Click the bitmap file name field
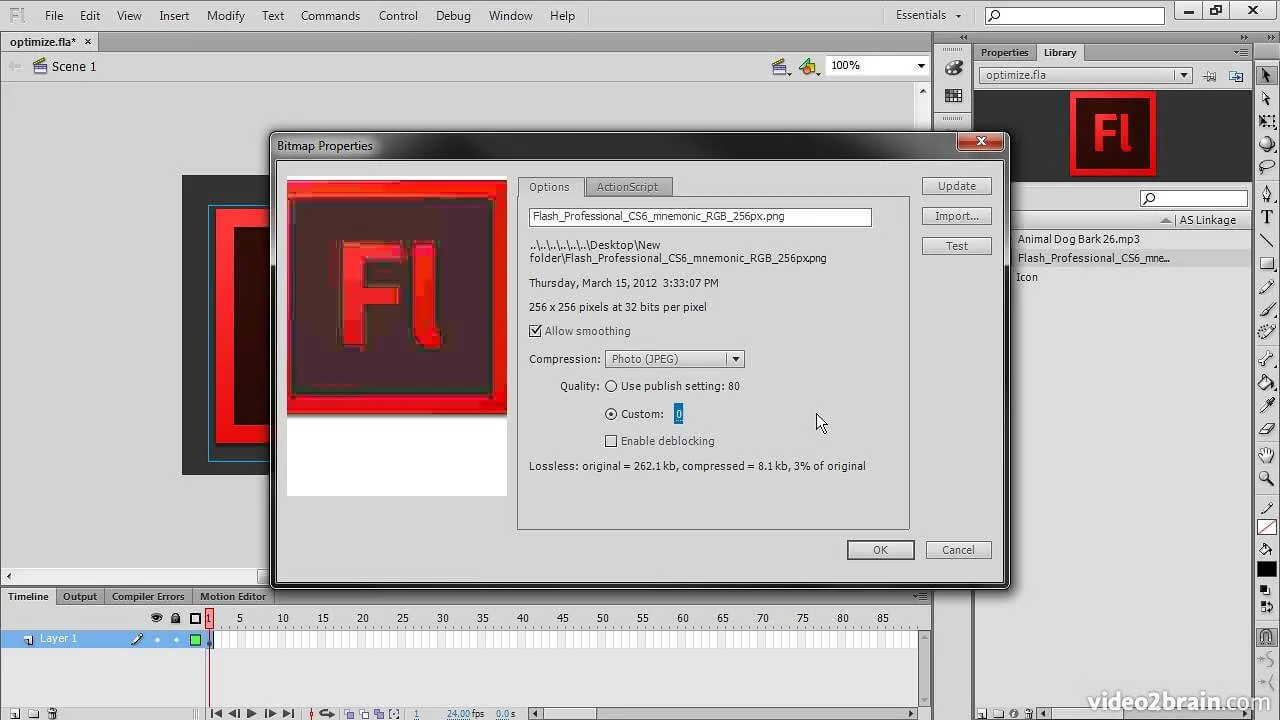Image resolution: width=1280 pixels, height=720 pixels. [700, 217]
